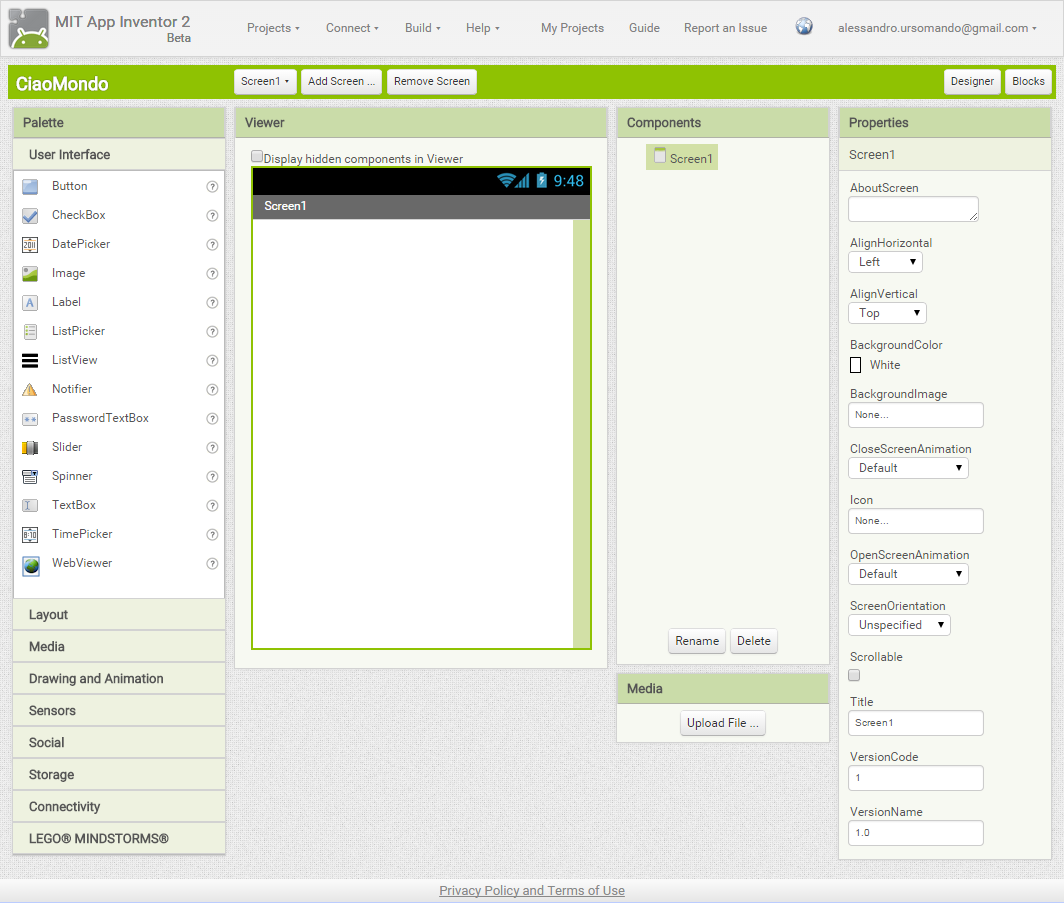The height and width of the screenshot is (903, 1064).
Task: Click the MIT App Inventor android logo
Action: pos(28,28)
